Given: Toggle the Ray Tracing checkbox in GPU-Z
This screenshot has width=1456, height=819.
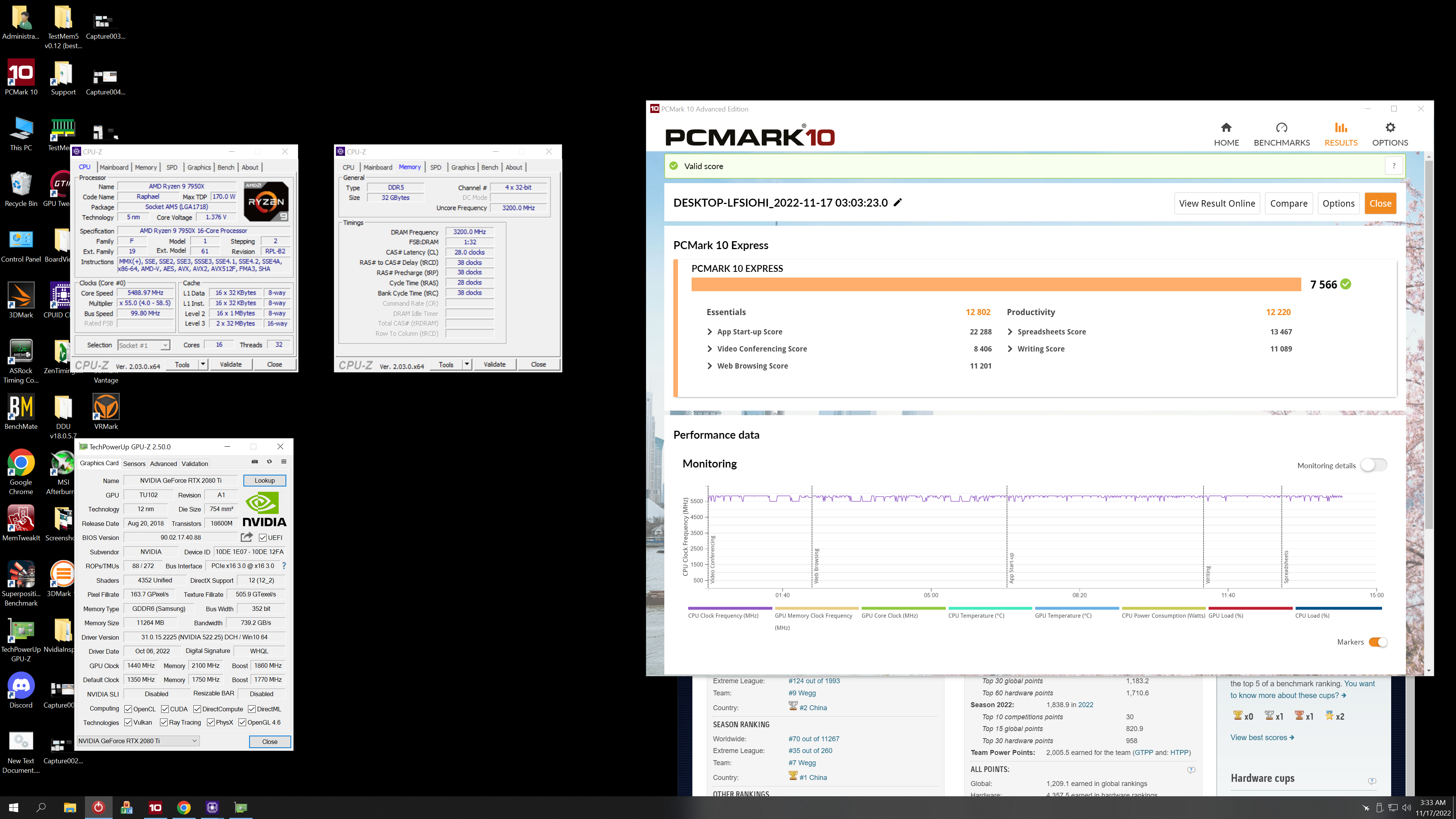Looking at the screenshot, I should (164, 722).
